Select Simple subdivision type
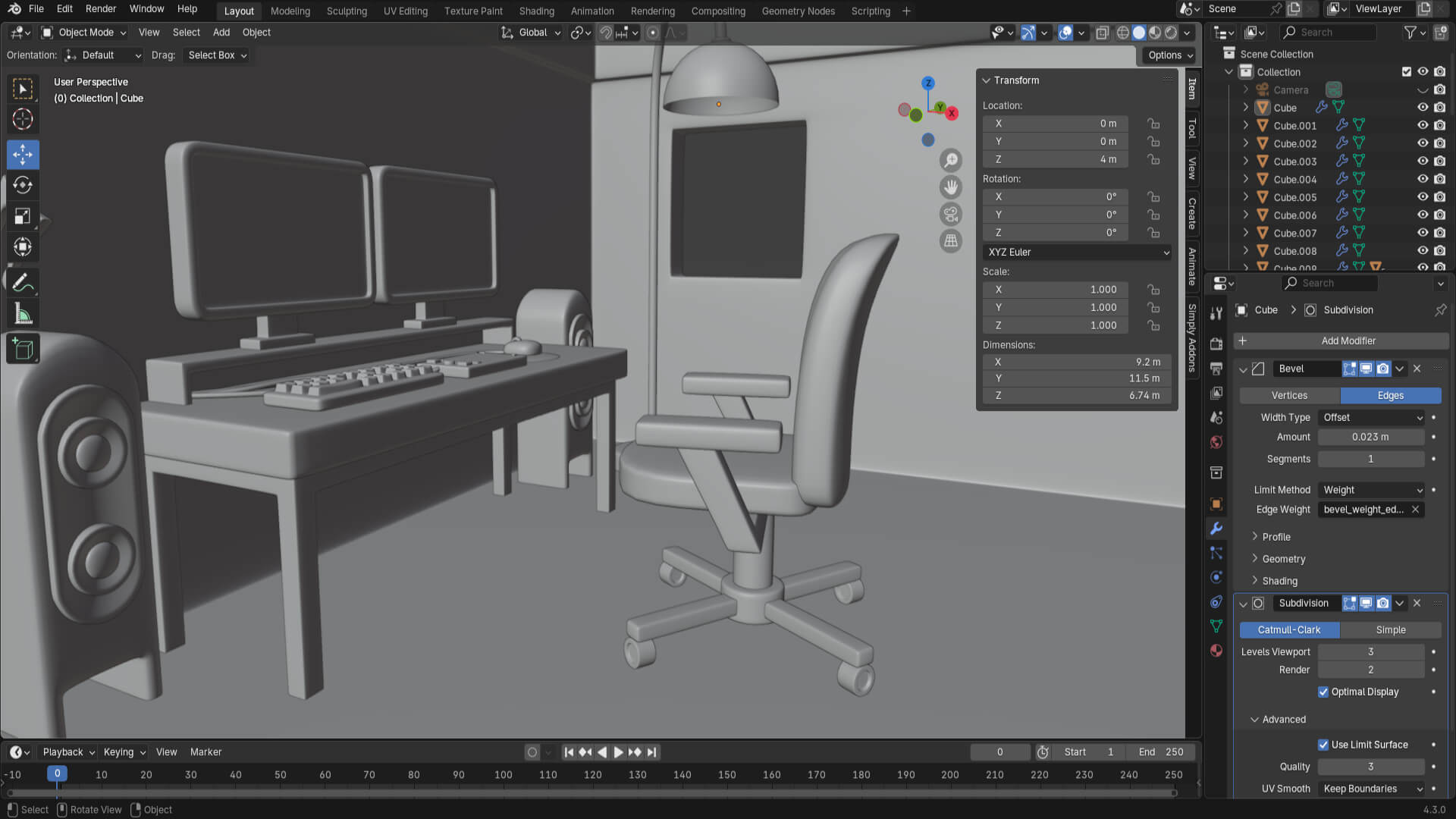This screenshot has width=1456, height=819. (1390, 630)
